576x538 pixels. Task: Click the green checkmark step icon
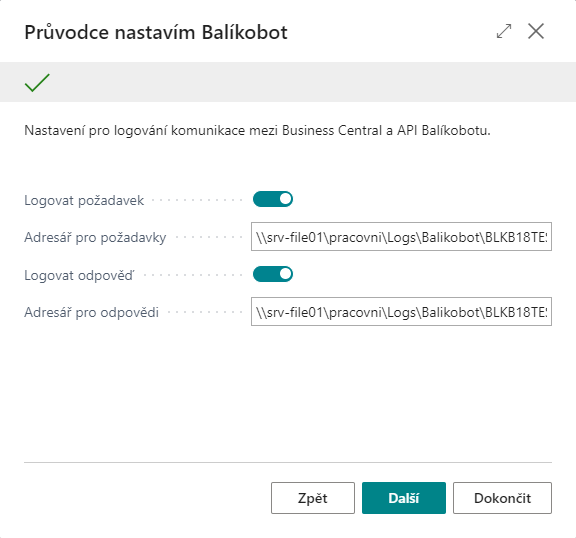click(x=37, y=83)
